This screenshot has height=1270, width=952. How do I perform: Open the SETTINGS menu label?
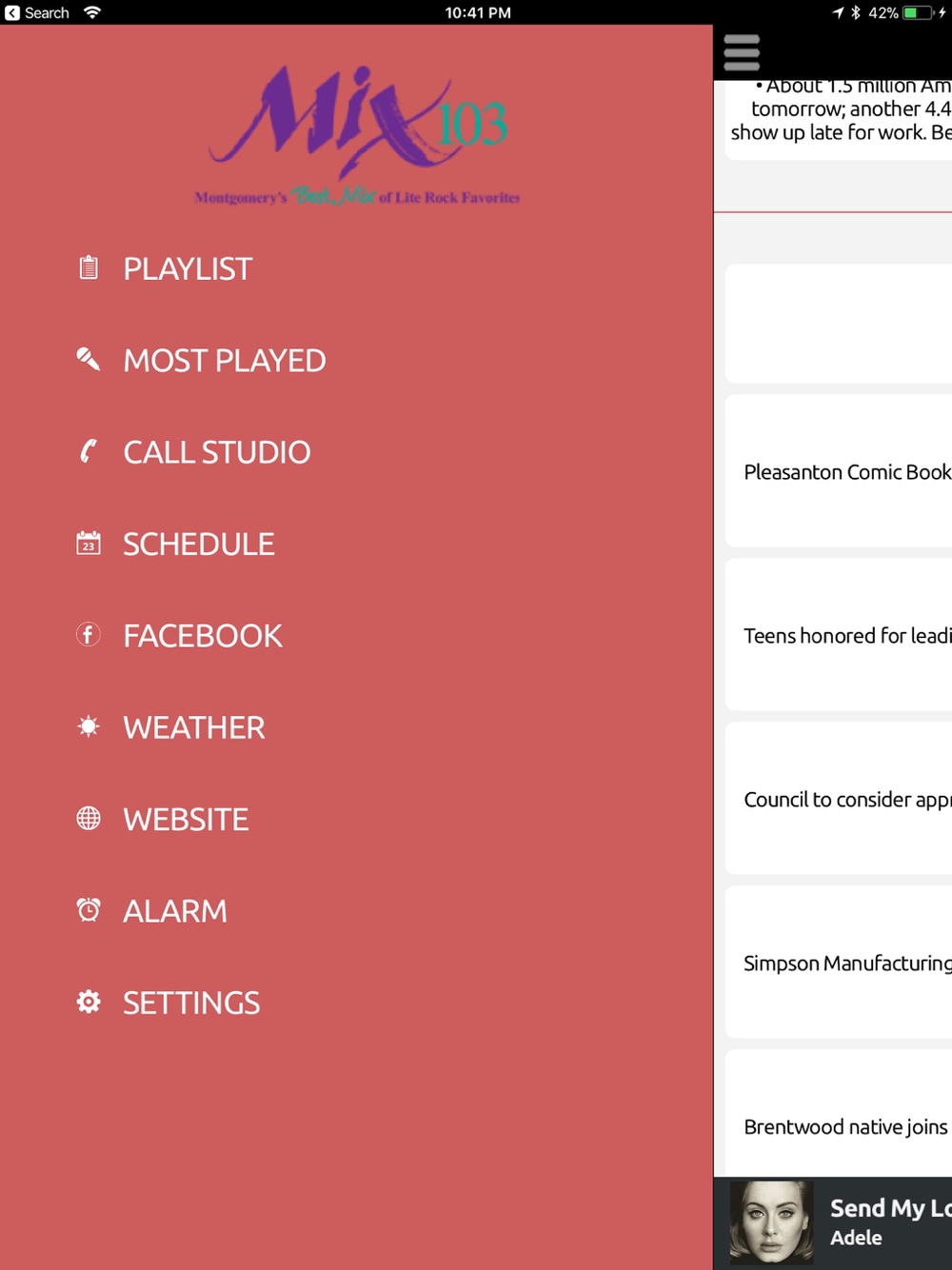191,1002
